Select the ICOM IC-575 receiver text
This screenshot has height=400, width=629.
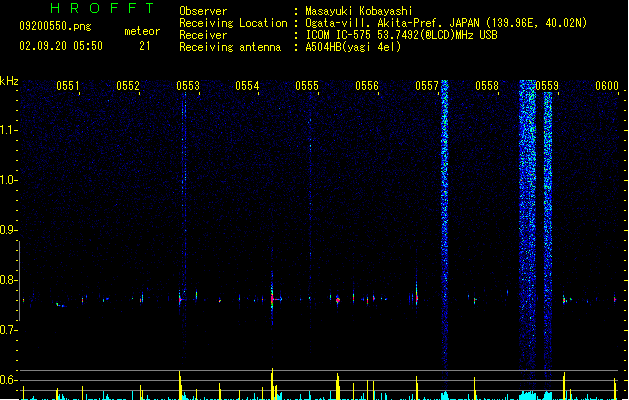(x=340, y=35)
